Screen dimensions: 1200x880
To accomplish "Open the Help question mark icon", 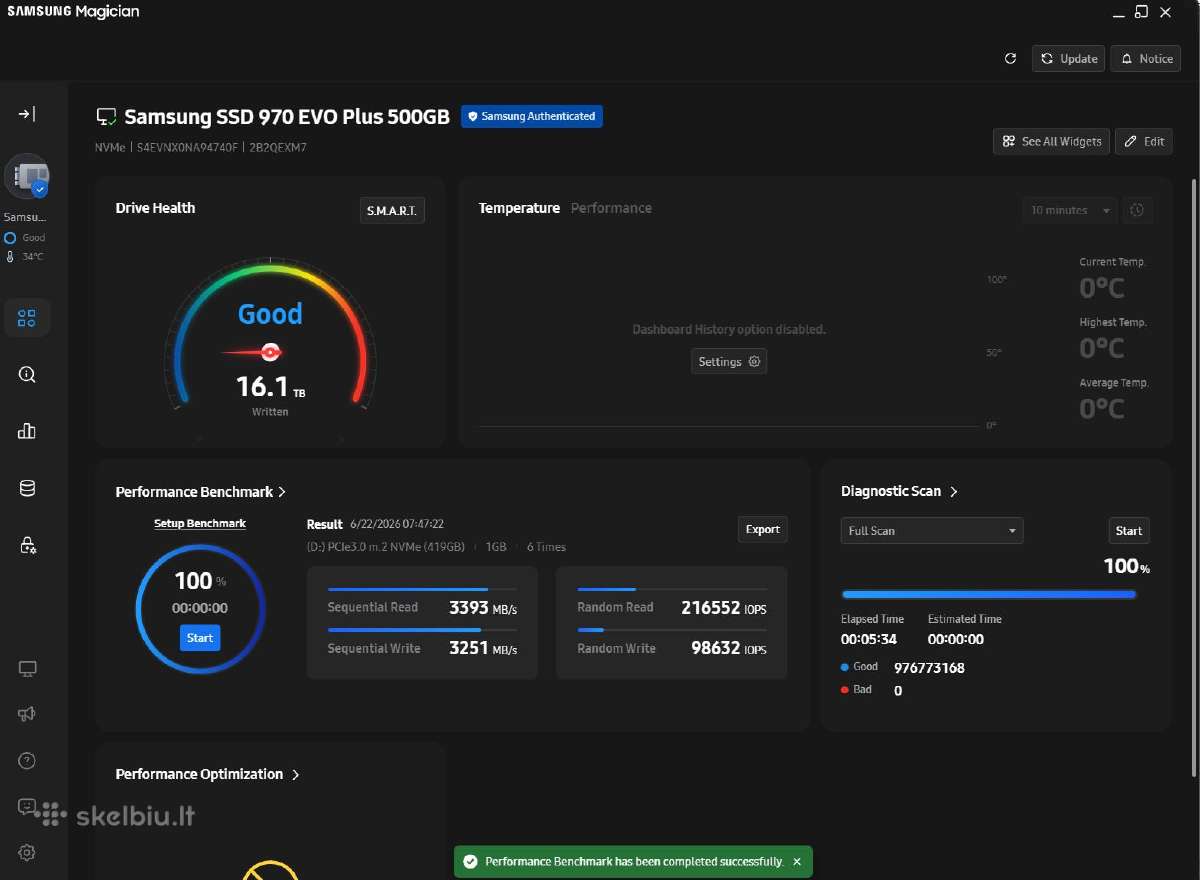I will 27,761.
